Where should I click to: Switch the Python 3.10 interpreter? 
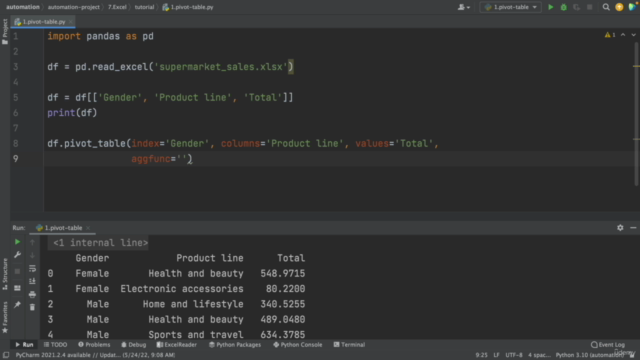[x=589, y=355]
